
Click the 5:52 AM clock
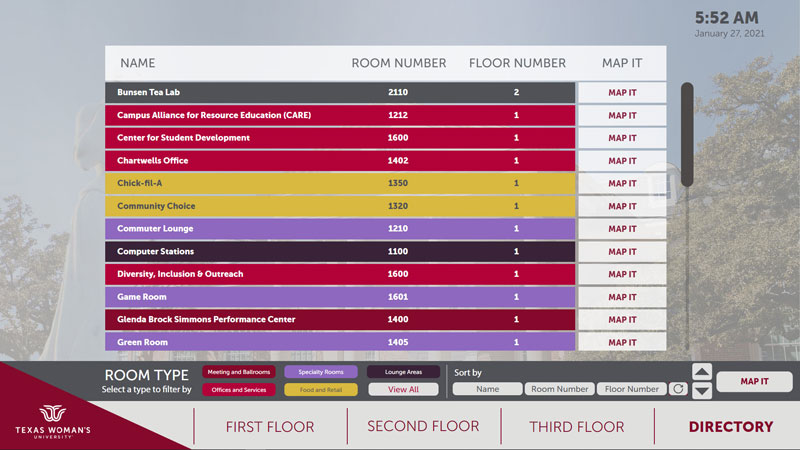[x=727, y=18]
